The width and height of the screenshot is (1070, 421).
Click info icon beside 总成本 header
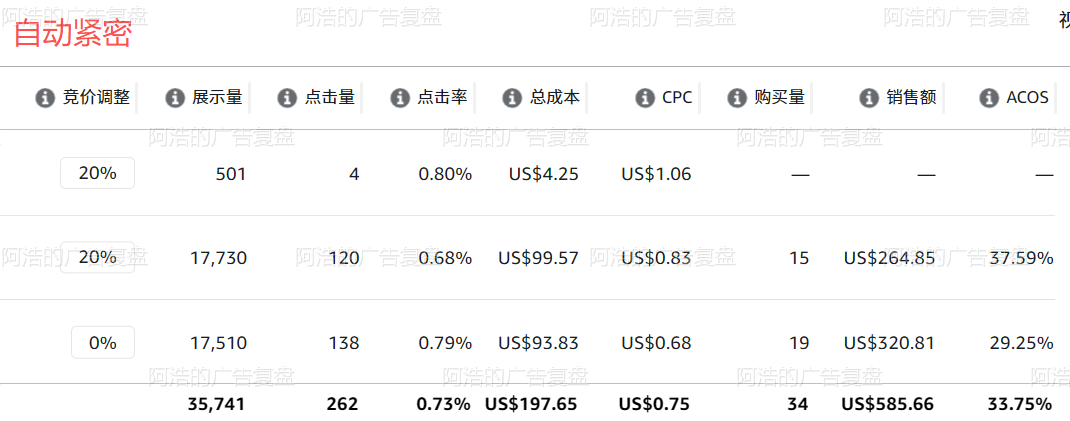512,98
